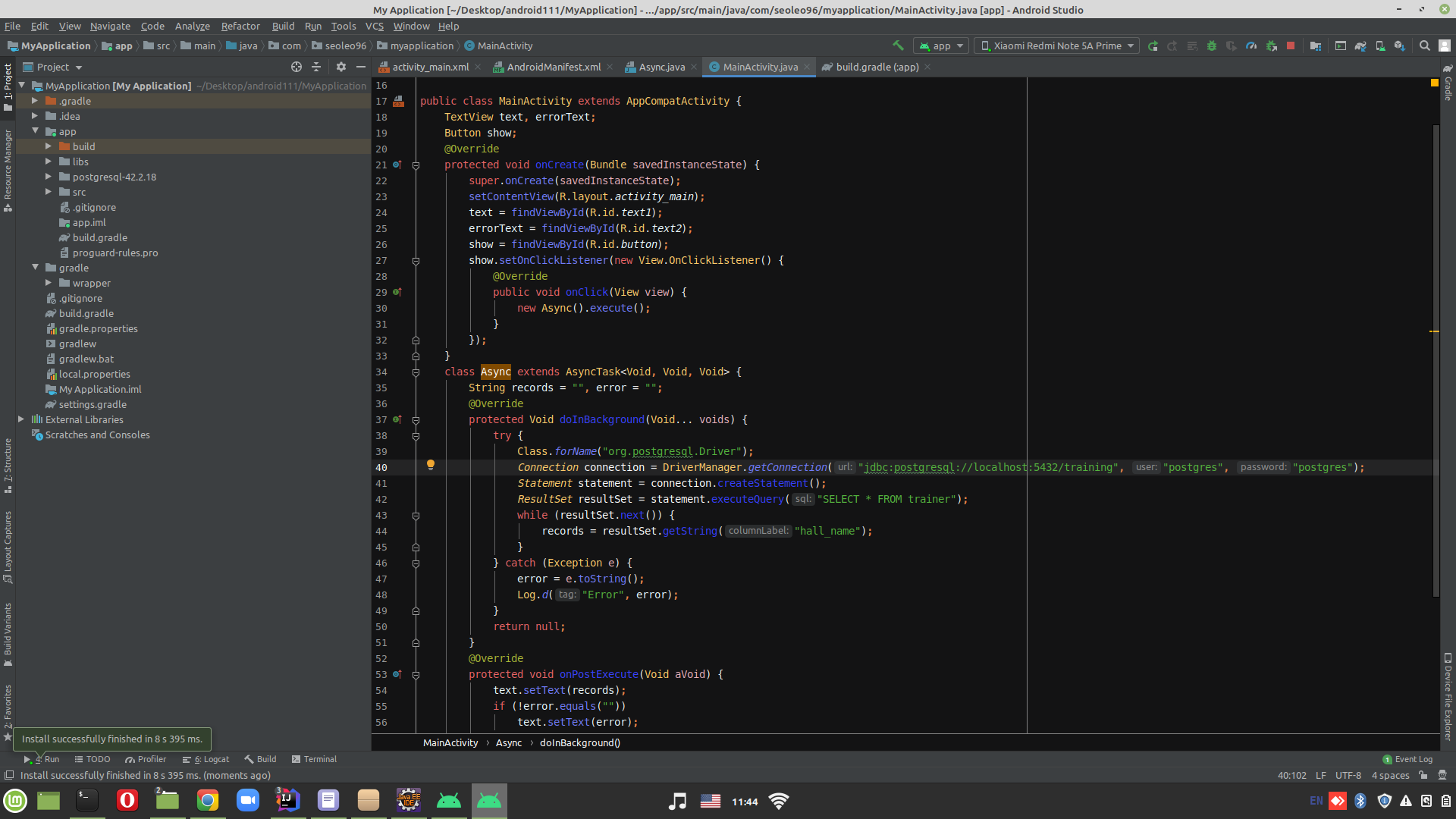Click 40:102 line position in status bar
This screenshot has height=819, width=1456.
point(1291,775)
